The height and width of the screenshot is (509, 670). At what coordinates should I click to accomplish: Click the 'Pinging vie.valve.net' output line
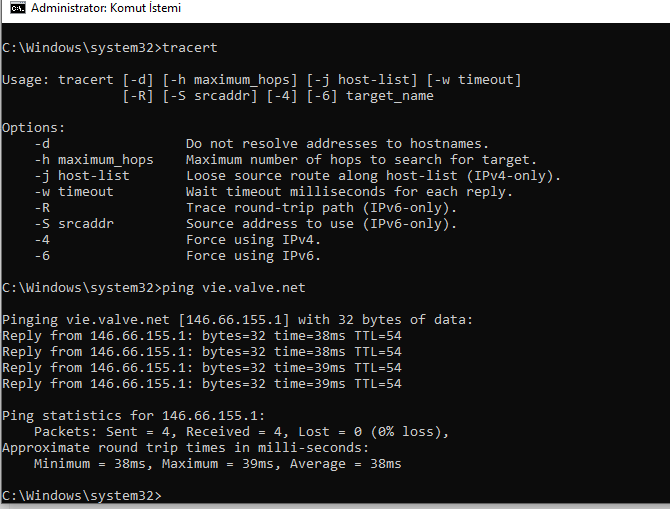pos(238,320)
